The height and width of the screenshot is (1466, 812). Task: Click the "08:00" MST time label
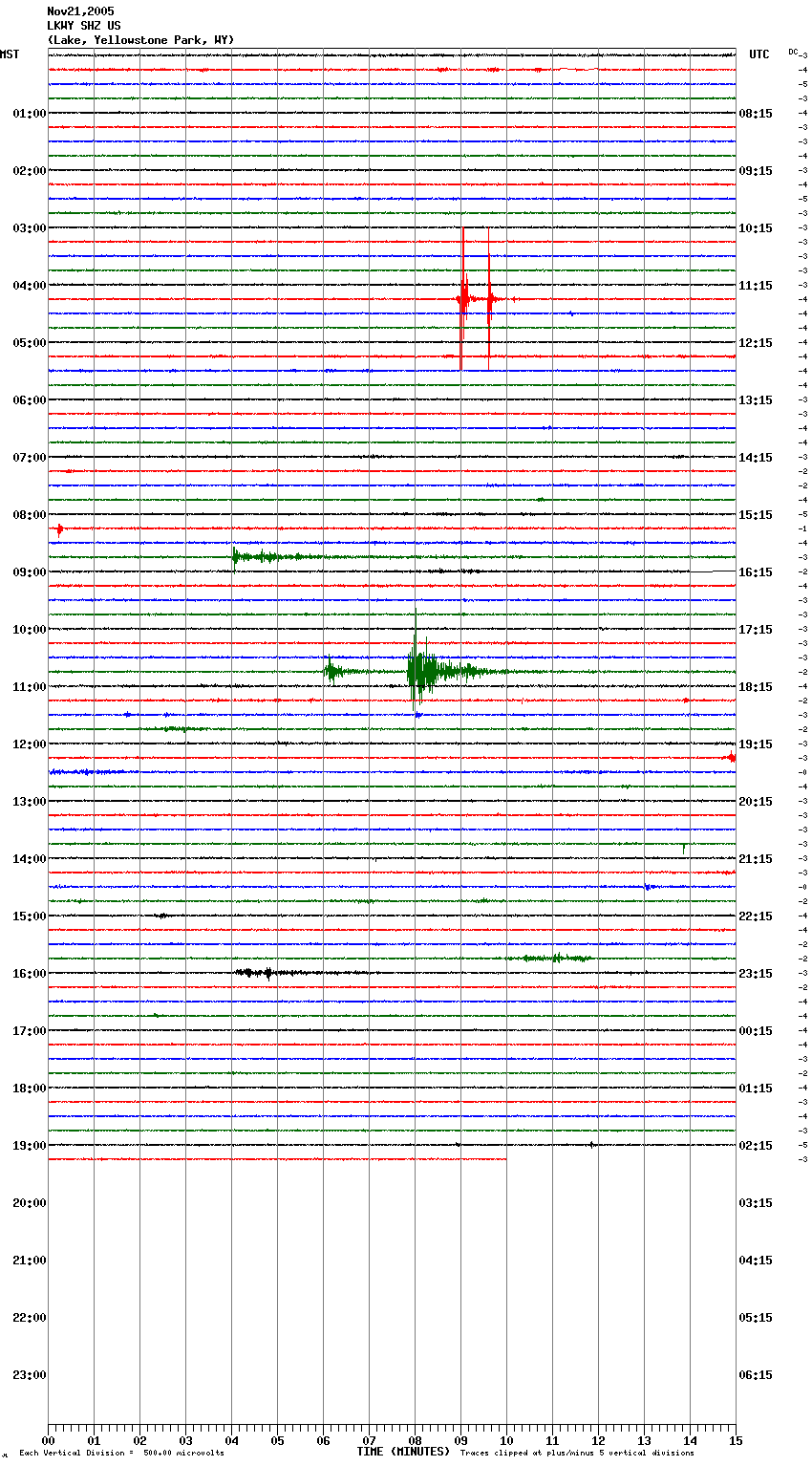(30, 515)
